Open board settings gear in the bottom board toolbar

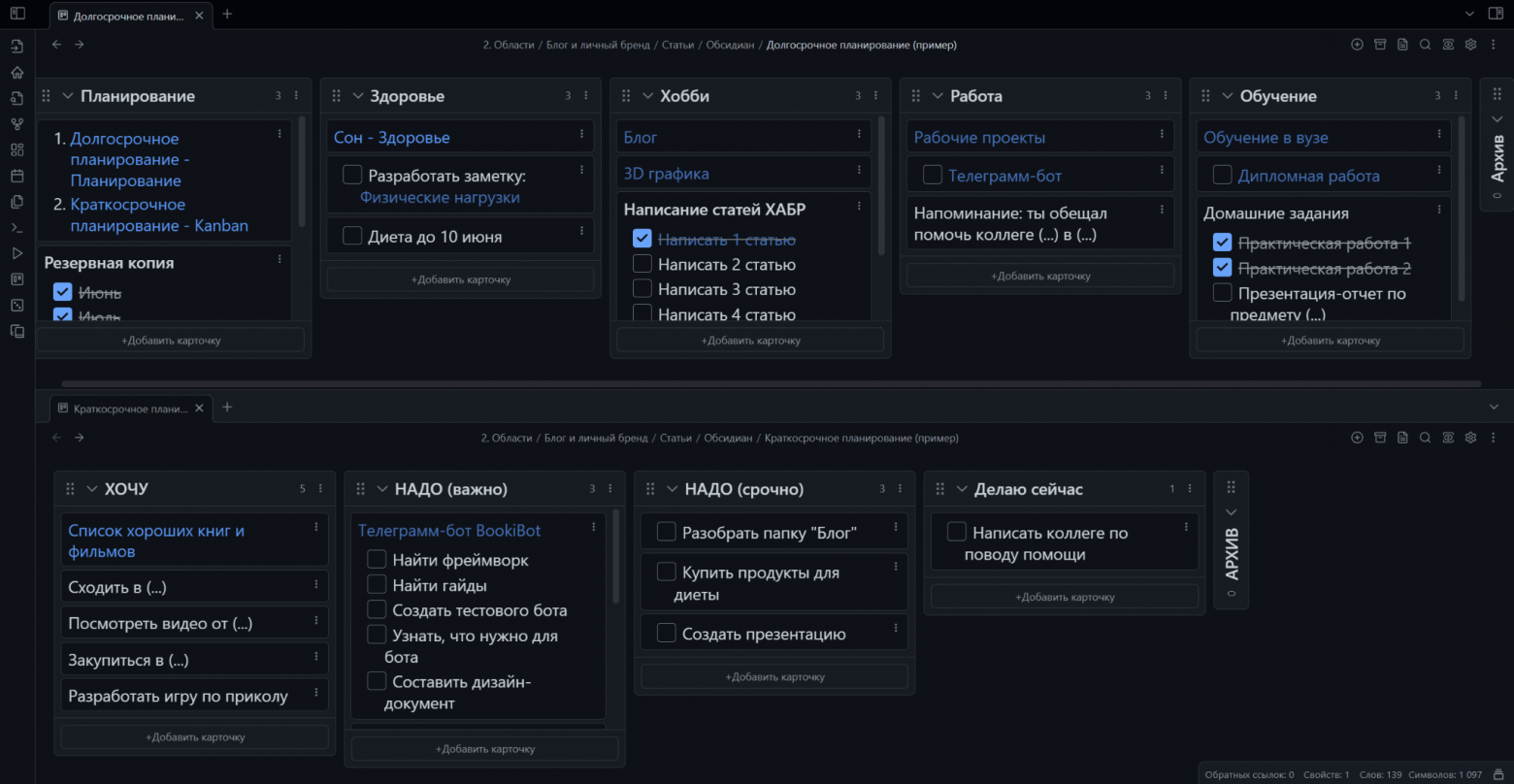point(1470,438)
